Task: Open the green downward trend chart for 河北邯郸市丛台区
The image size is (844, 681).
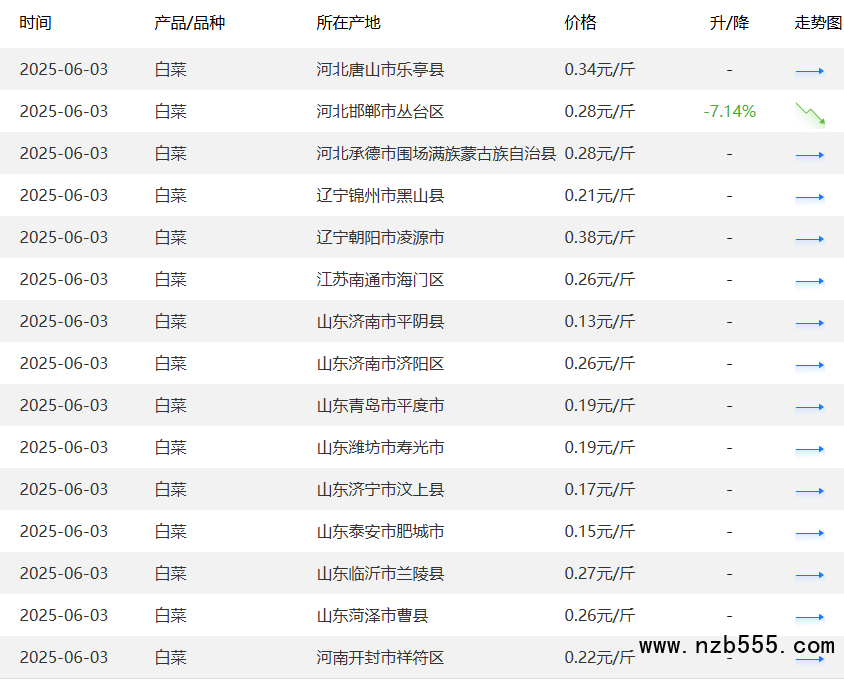Action: pos(810,114)
